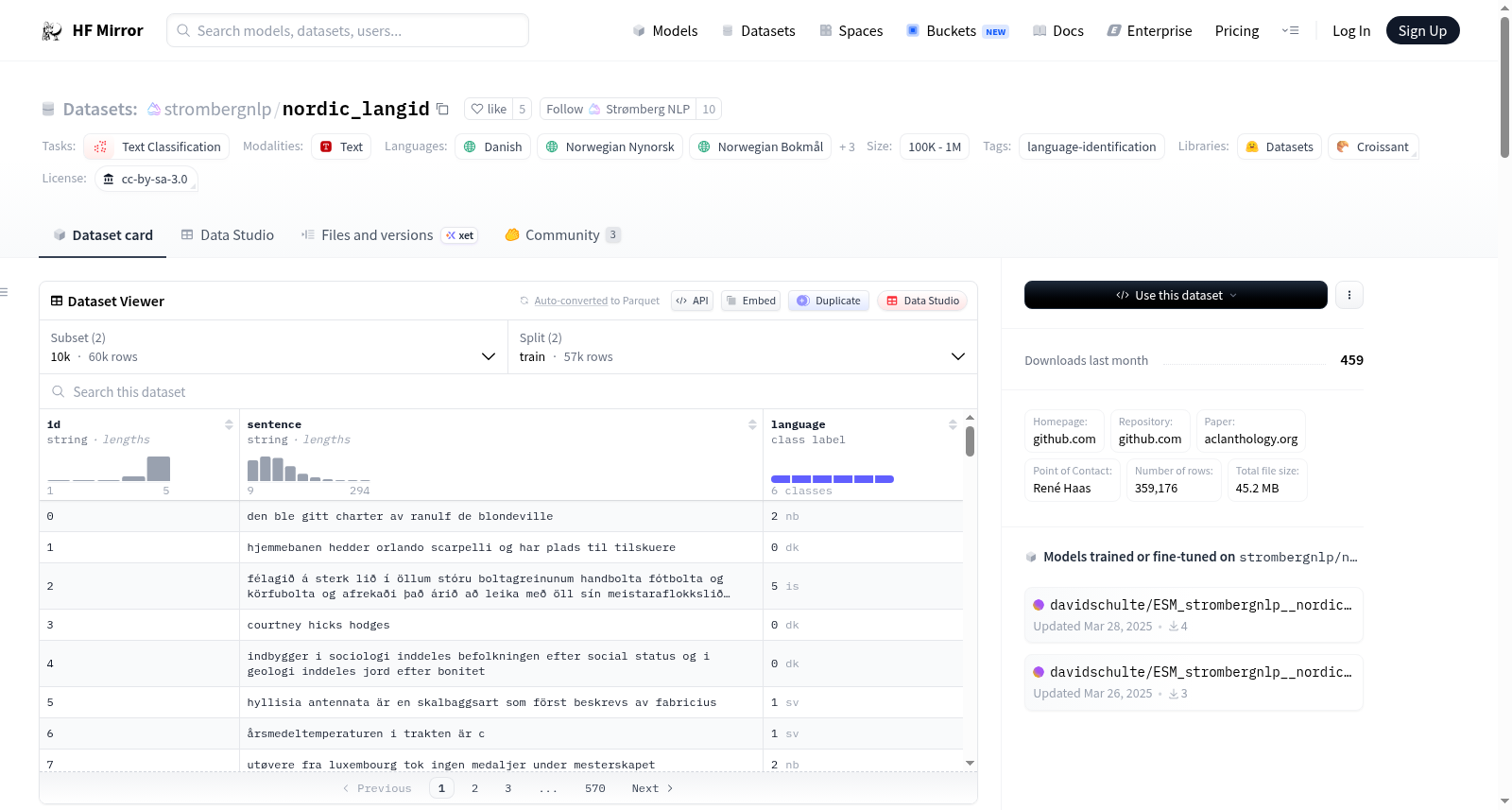Expand the Split train dropdown

point(743,347)
